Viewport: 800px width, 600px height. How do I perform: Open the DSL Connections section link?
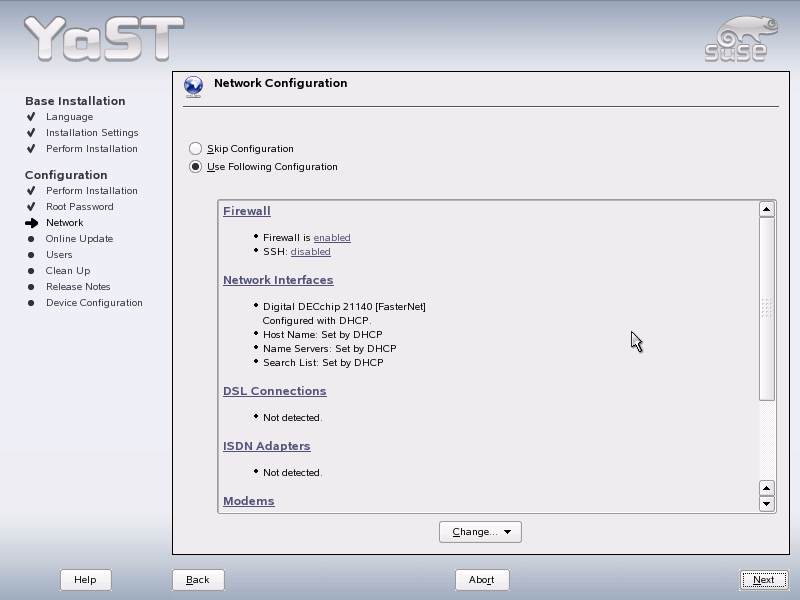point(274,391)
